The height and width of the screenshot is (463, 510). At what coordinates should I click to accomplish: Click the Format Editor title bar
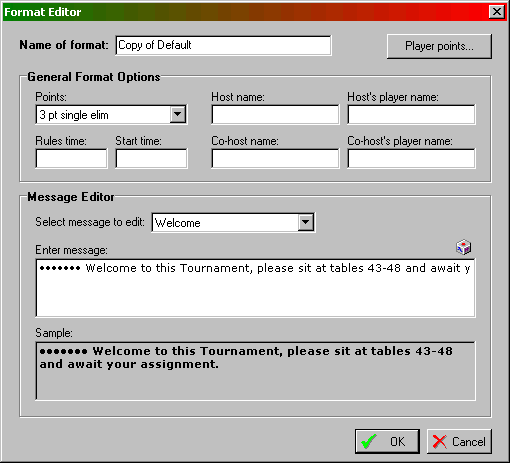247,12
